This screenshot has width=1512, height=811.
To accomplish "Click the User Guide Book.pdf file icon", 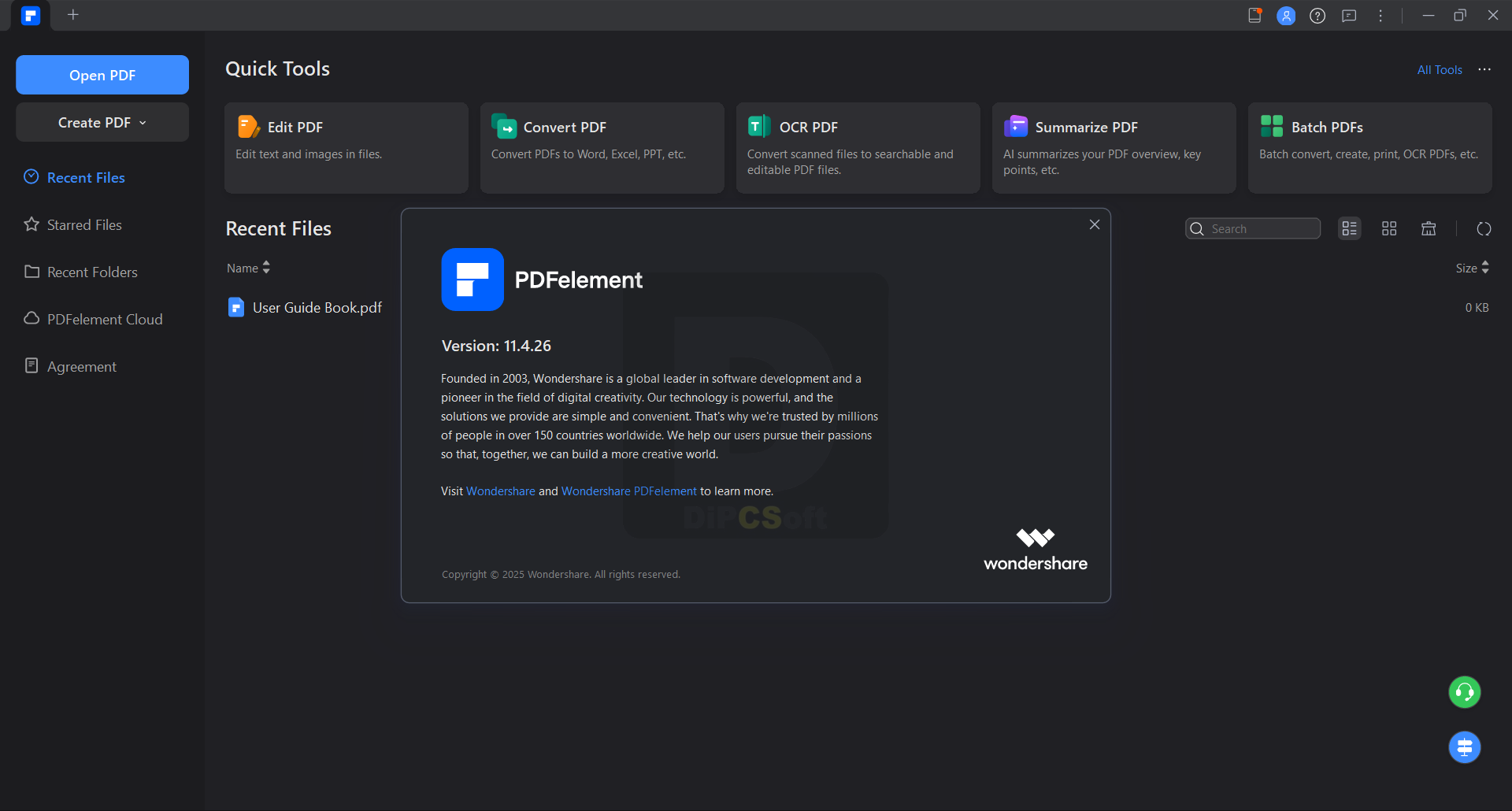I will 235,307.
